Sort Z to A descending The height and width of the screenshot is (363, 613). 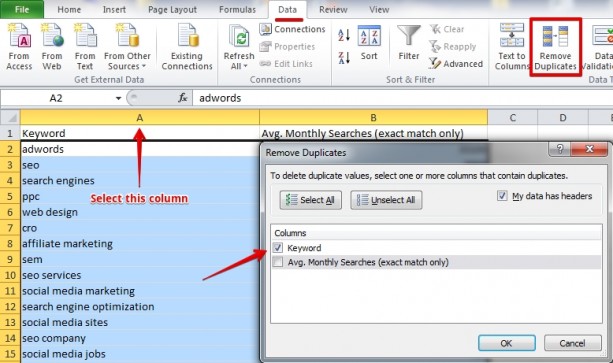(x=344, y=58)
